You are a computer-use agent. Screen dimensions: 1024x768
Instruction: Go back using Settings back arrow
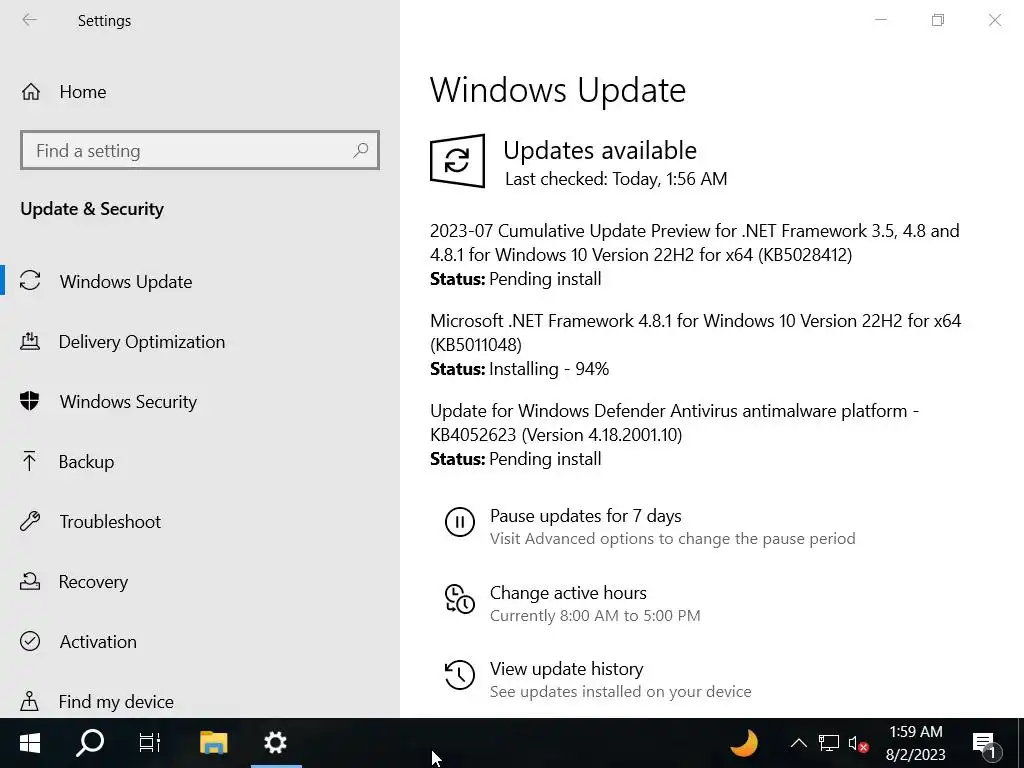coord(29,20)
